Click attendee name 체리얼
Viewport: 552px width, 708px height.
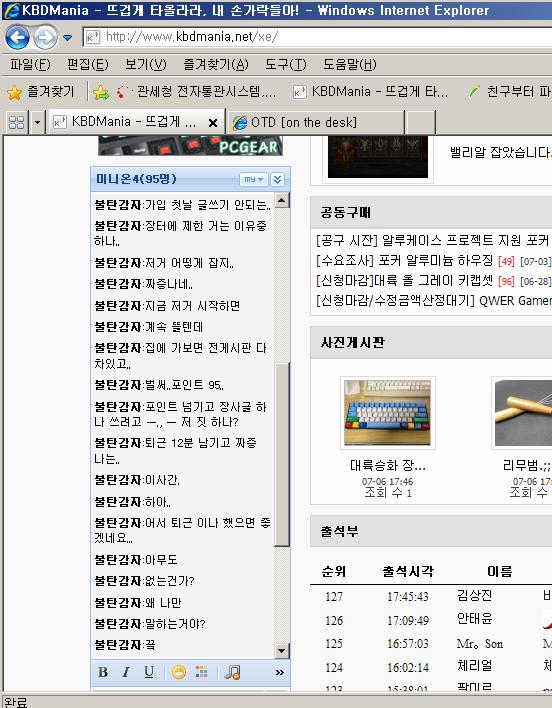[474, 666]
